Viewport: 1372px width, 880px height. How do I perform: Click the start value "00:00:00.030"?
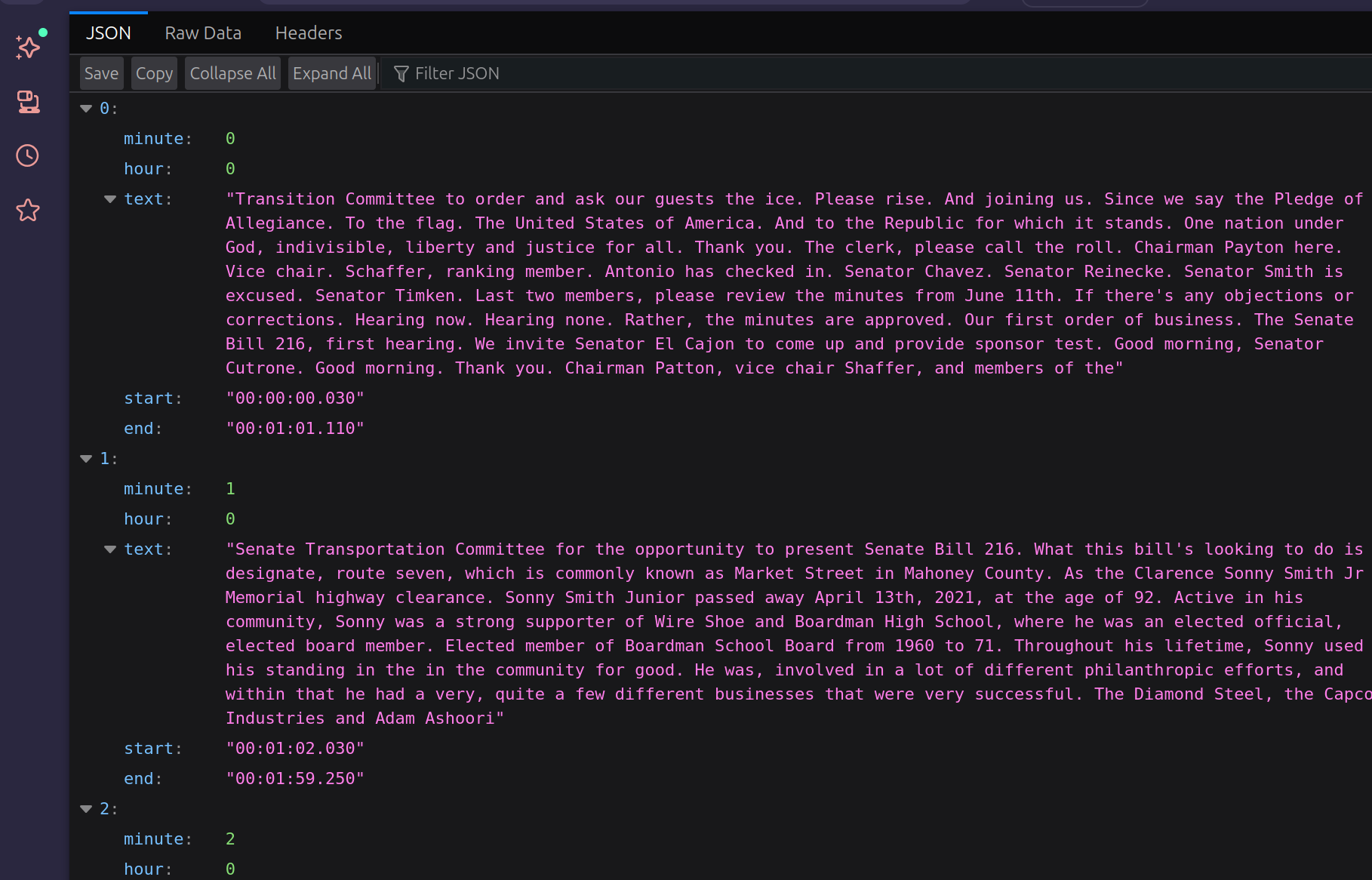pos(295,398)
